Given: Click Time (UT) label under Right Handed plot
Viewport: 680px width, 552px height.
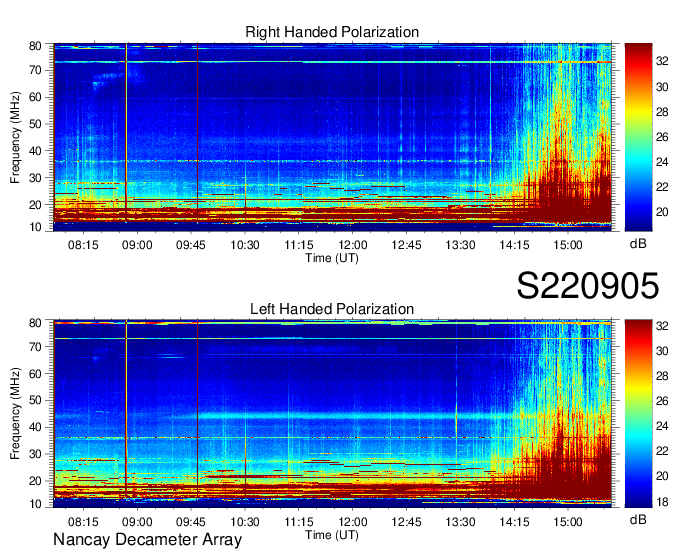Looking at the screenshot, I should (x=332, y=258).
